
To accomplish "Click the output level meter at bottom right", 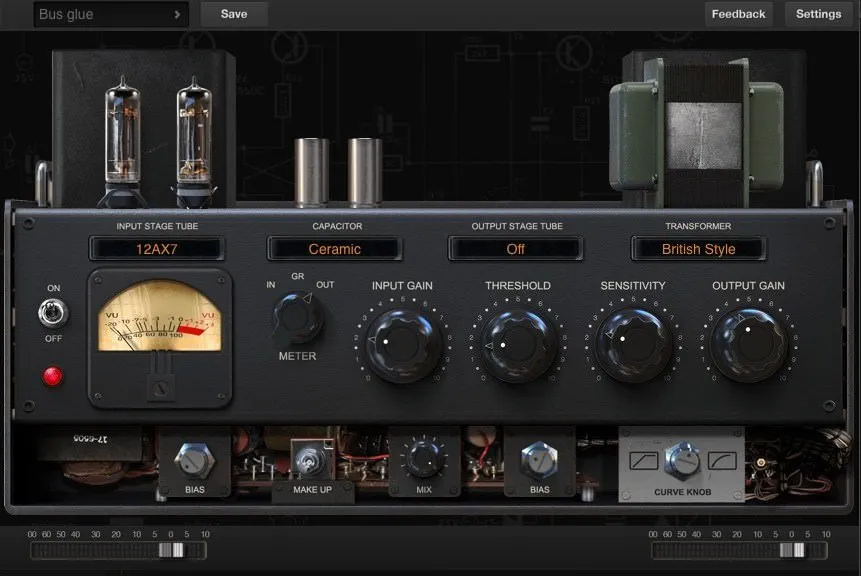I will pyautogui.click(x=739, y=550).
